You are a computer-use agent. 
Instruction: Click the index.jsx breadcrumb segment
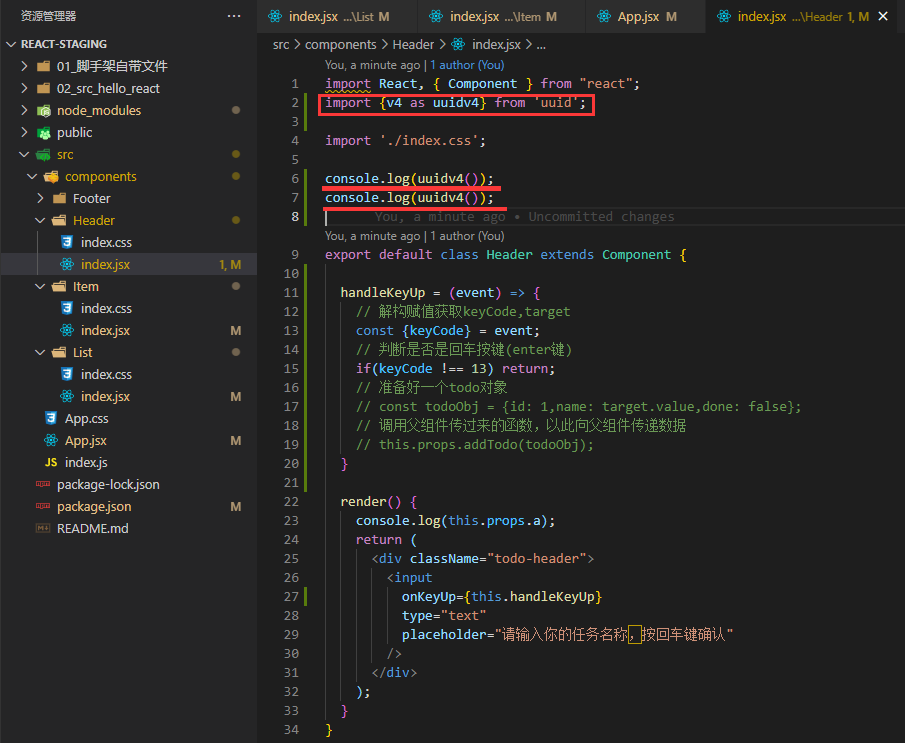[x=496, y=44]
